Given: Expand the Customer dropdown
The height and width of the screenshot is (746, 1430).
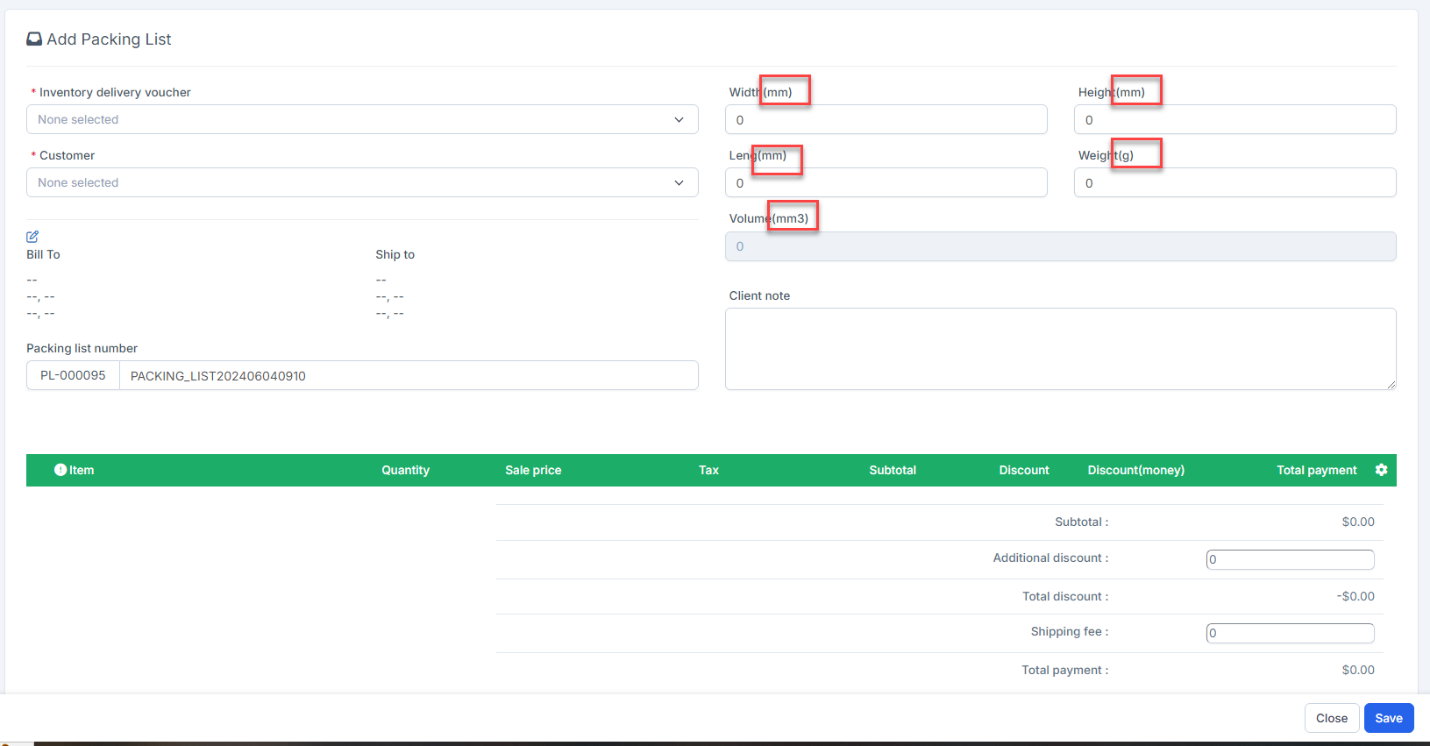Looking at the screenshot, I should (362, 183).
